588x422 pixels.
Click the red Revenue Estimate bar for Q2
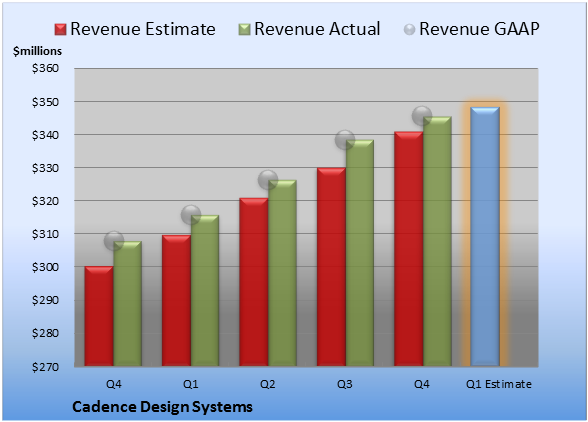point(254,282)
